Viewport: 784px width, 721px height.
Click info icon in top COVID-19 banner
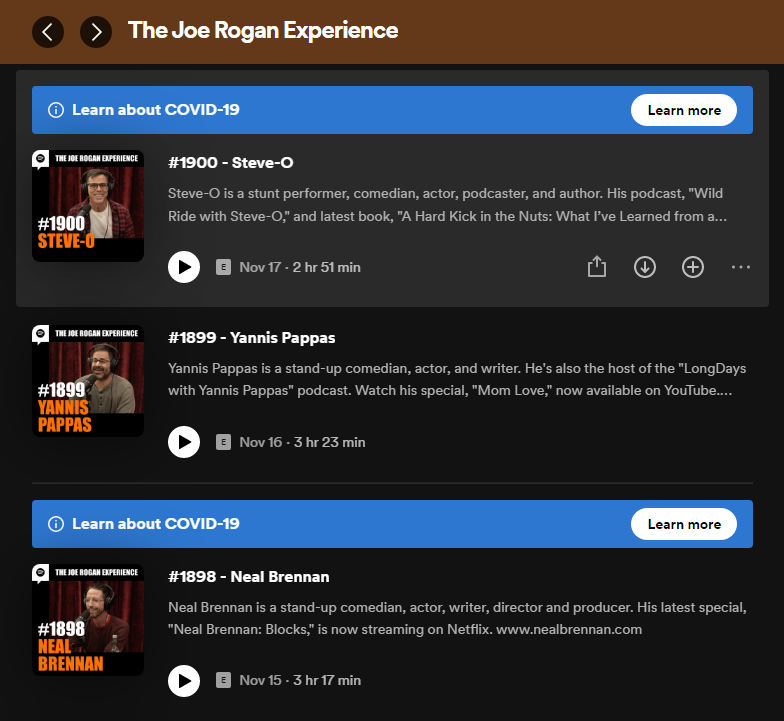tap(56, 110)
